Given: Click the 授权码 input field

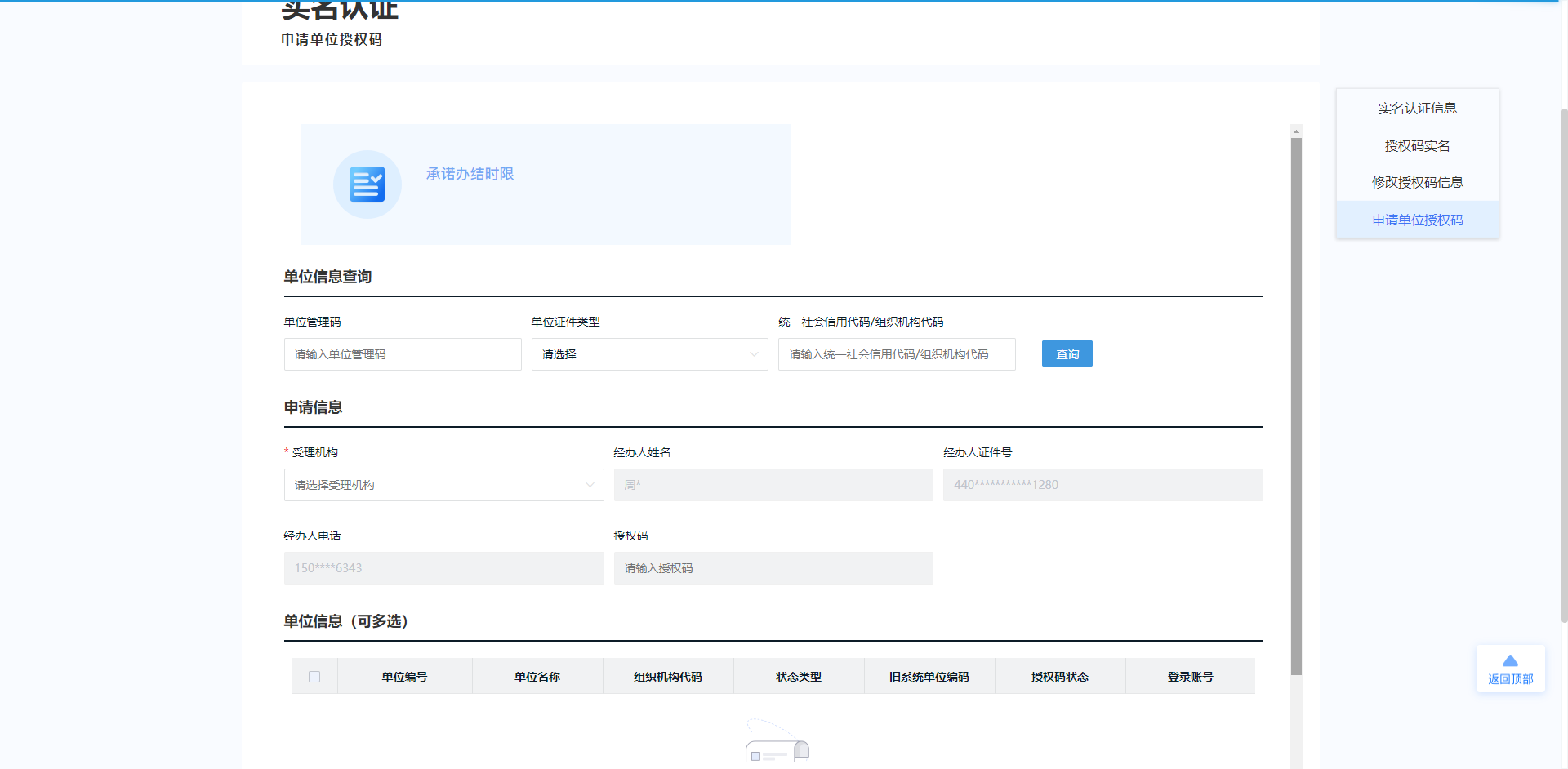Looking at the screenshot, I should [773, 568].
